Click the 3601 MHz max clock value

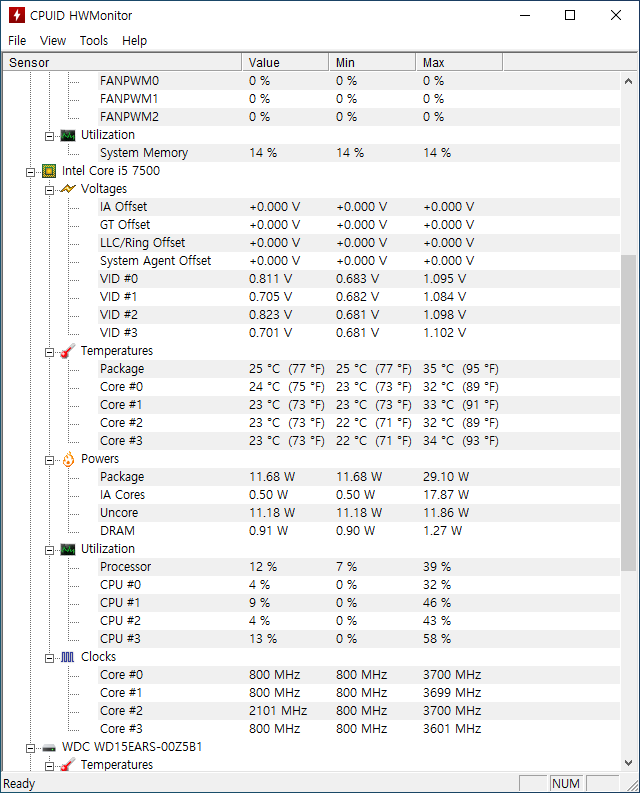point(452,729)
